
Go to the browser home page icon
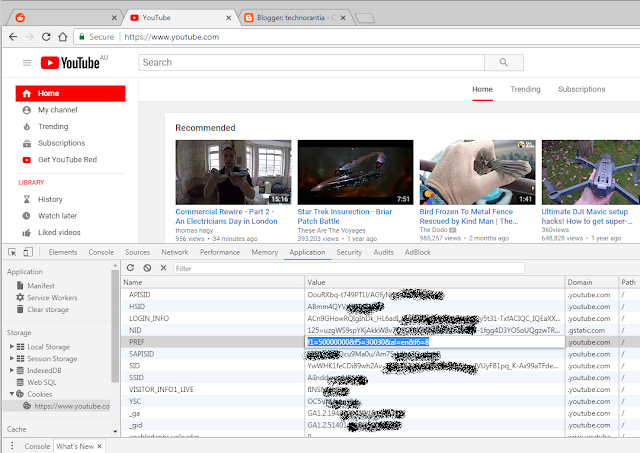pos(62,37)
